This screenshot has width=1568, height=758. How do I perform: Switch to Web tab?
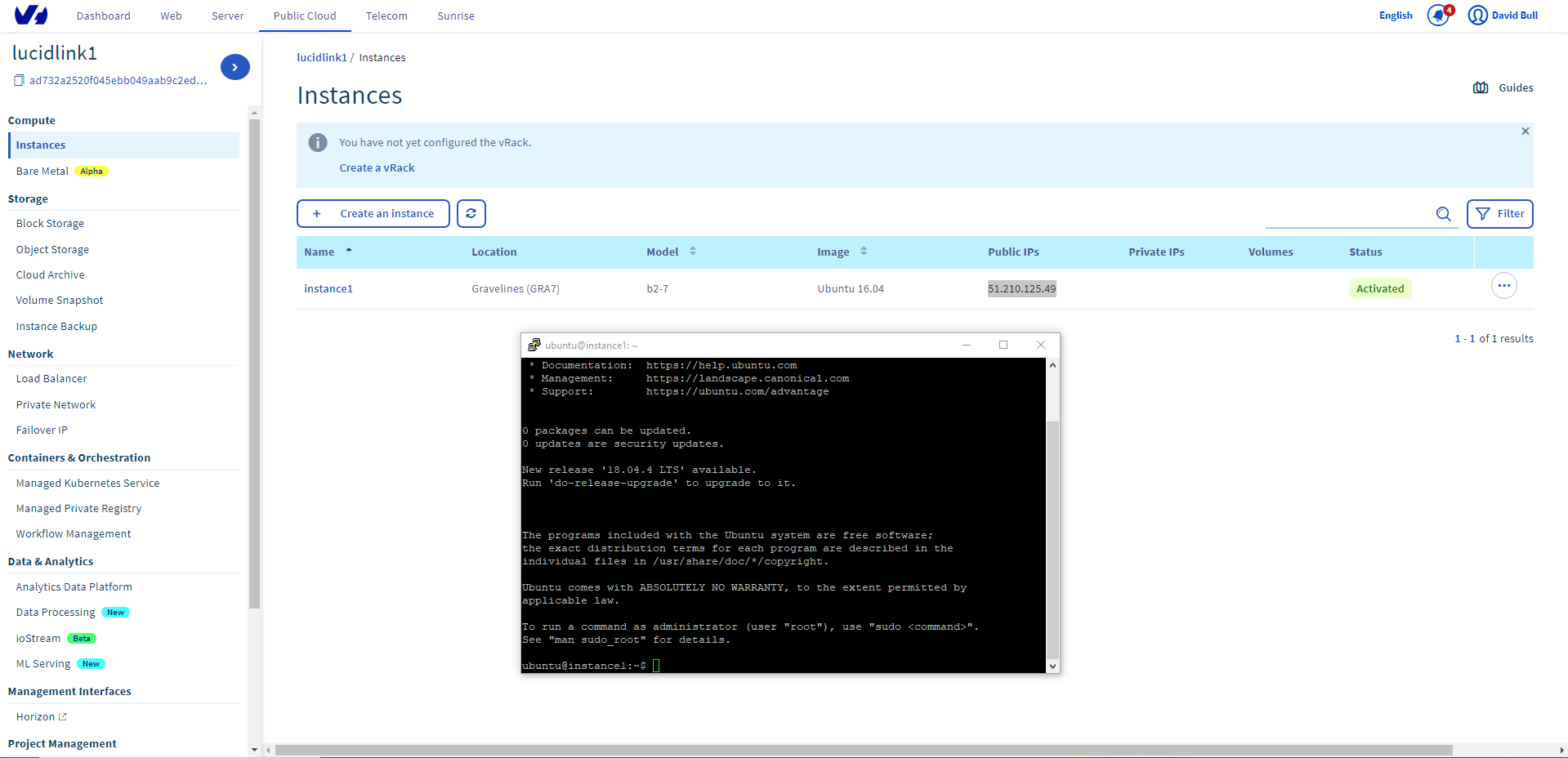(171, 16)
